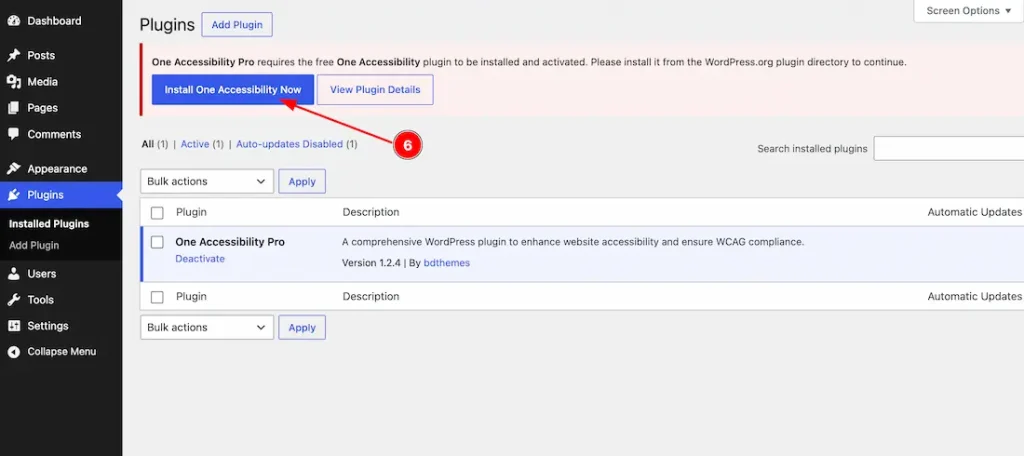Click the One Accessibility Pro plugin name
The width and height of the screenshot is (1024, 456).
[230, 242]
